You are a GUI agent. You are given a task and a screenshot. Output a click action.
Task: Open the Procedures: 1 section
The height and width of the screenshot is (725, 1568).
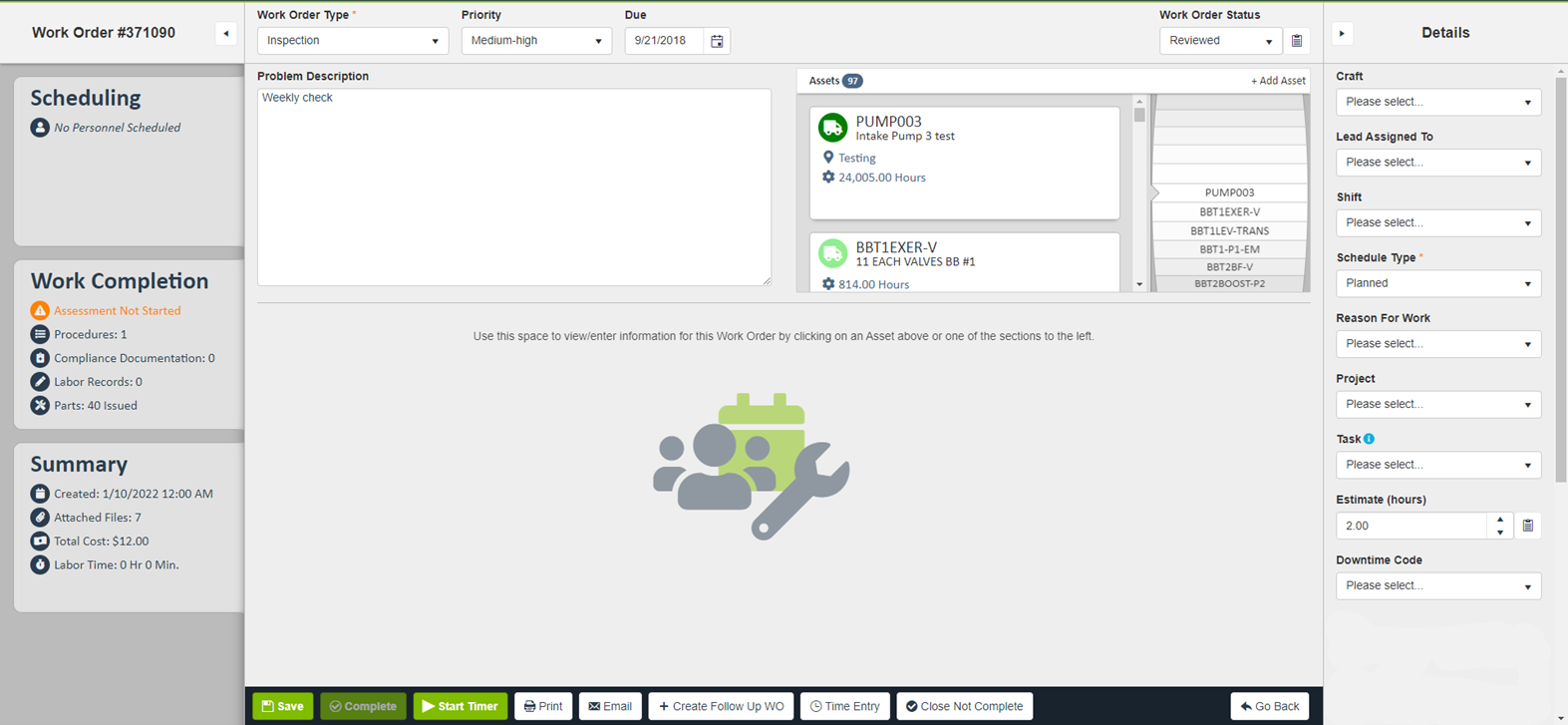[90, 335]
